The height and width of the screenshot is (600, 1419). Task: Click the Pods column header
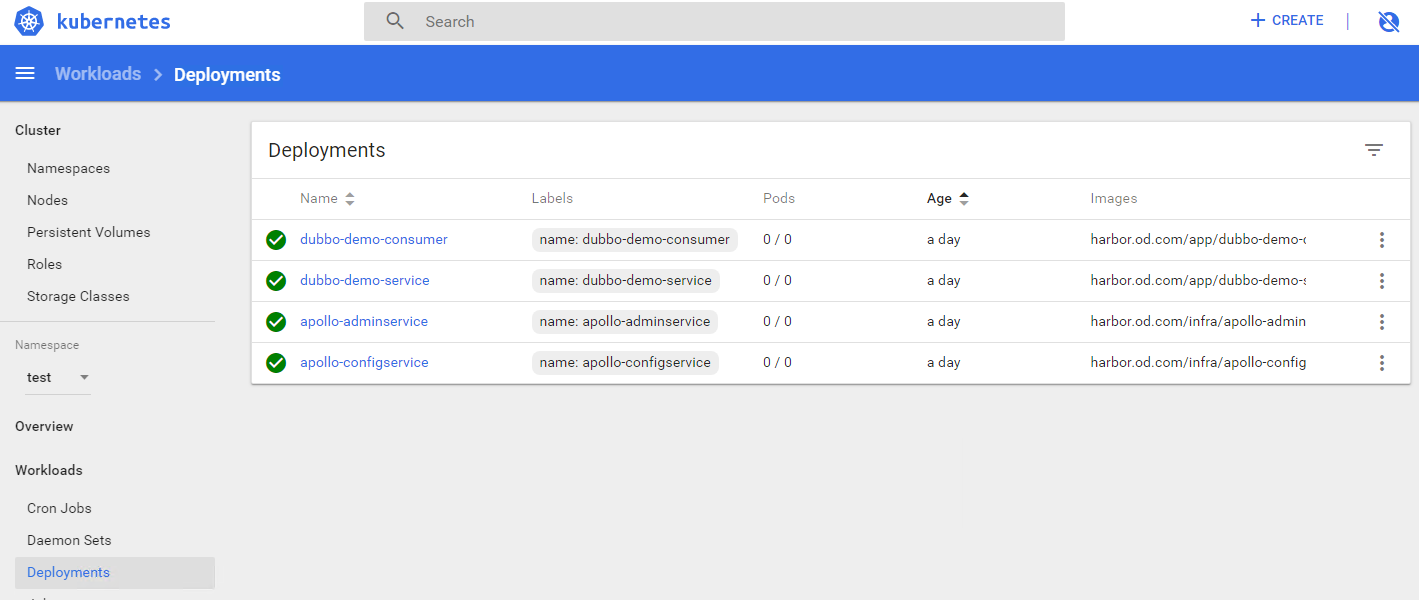779,199
